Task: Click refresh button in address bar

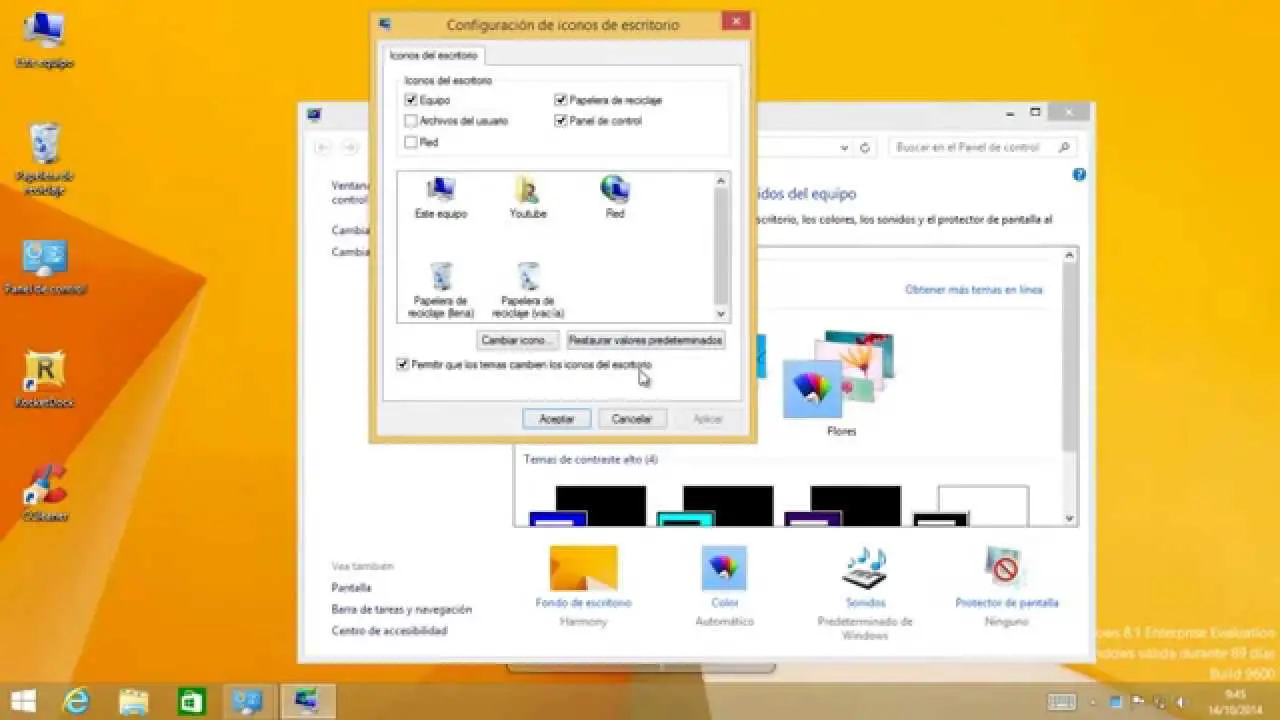Action: point(865,147)
